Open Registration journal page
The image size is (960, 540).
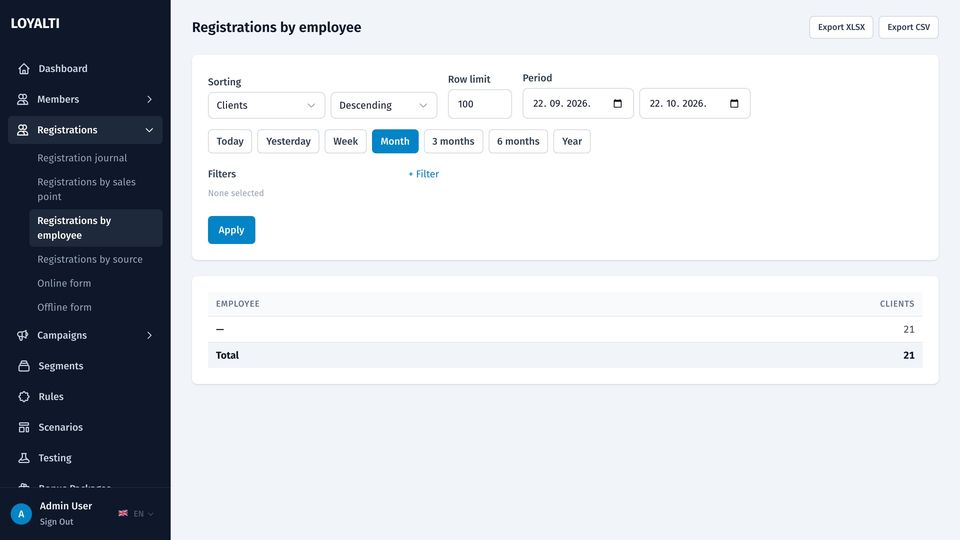coord(82,158)
